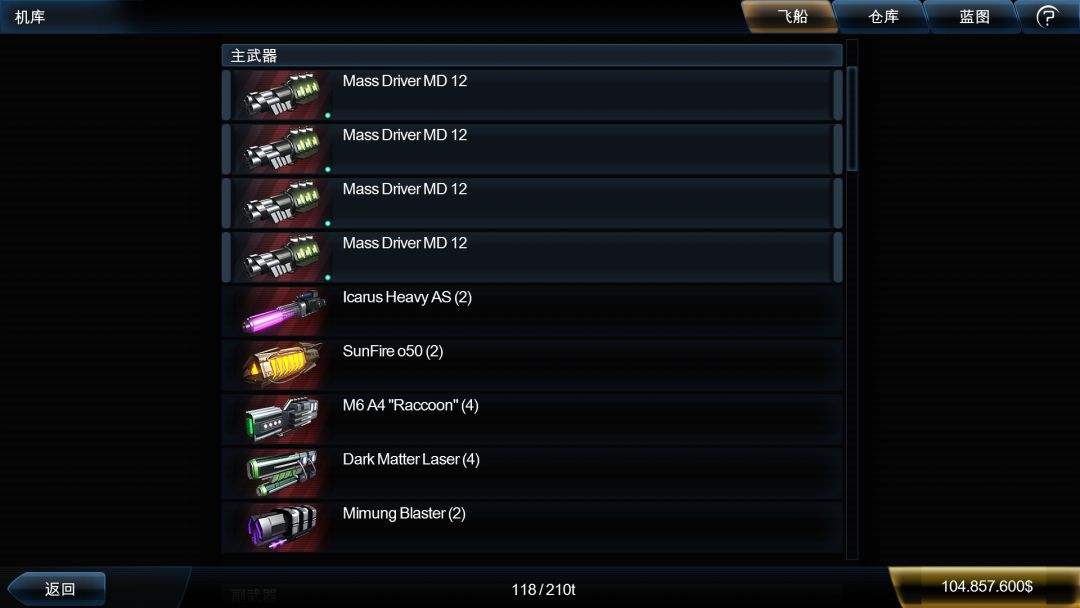Open the help question mark icon
This screenshot has height=608, width=1080.
1048,16
